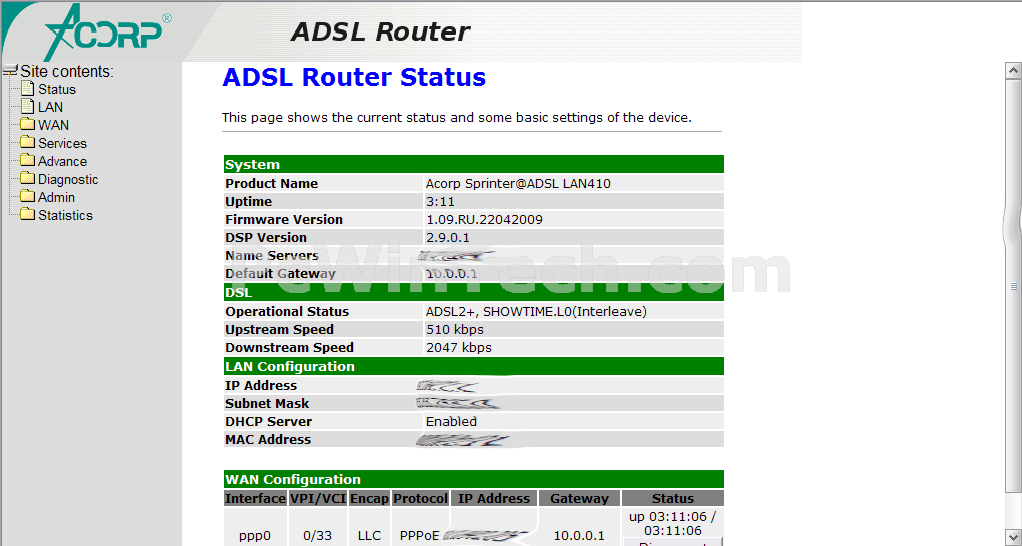Expand the Services menu entry
This screenshot has height=546, width=1022.
click(62, 143)
